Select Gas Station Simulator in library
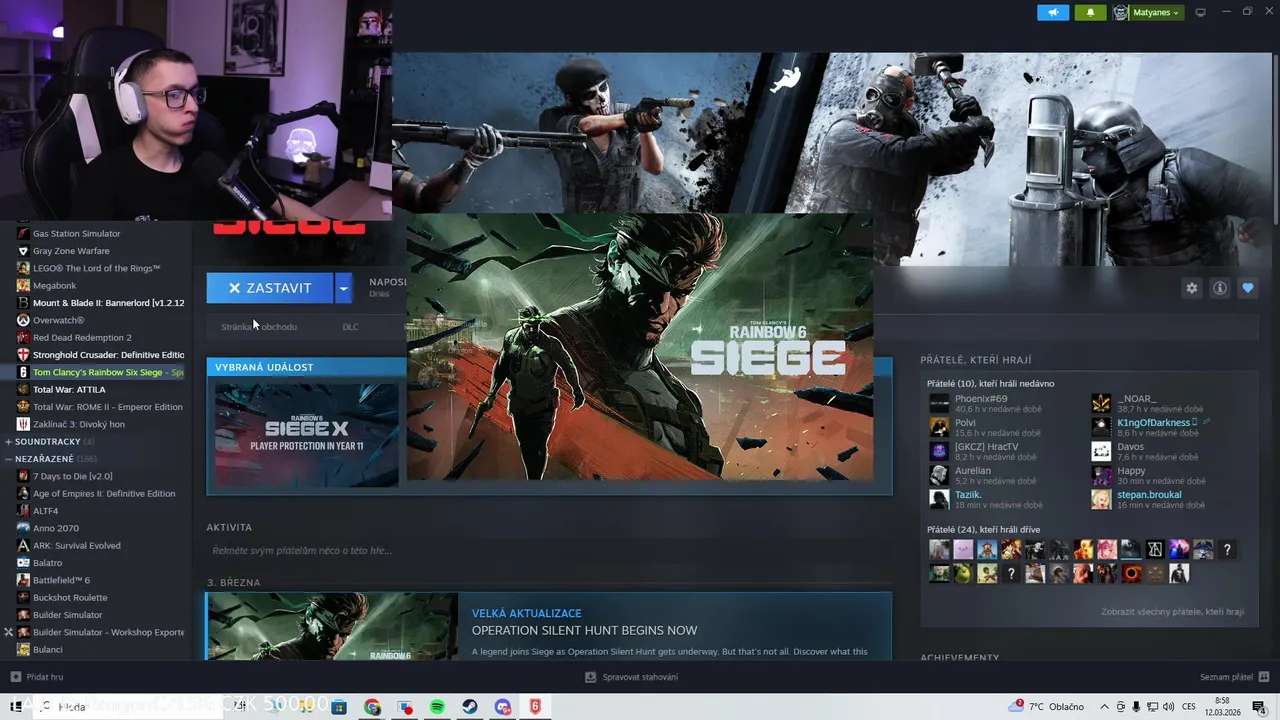Viewport: 1280px width, 720px height. [76, 233]
